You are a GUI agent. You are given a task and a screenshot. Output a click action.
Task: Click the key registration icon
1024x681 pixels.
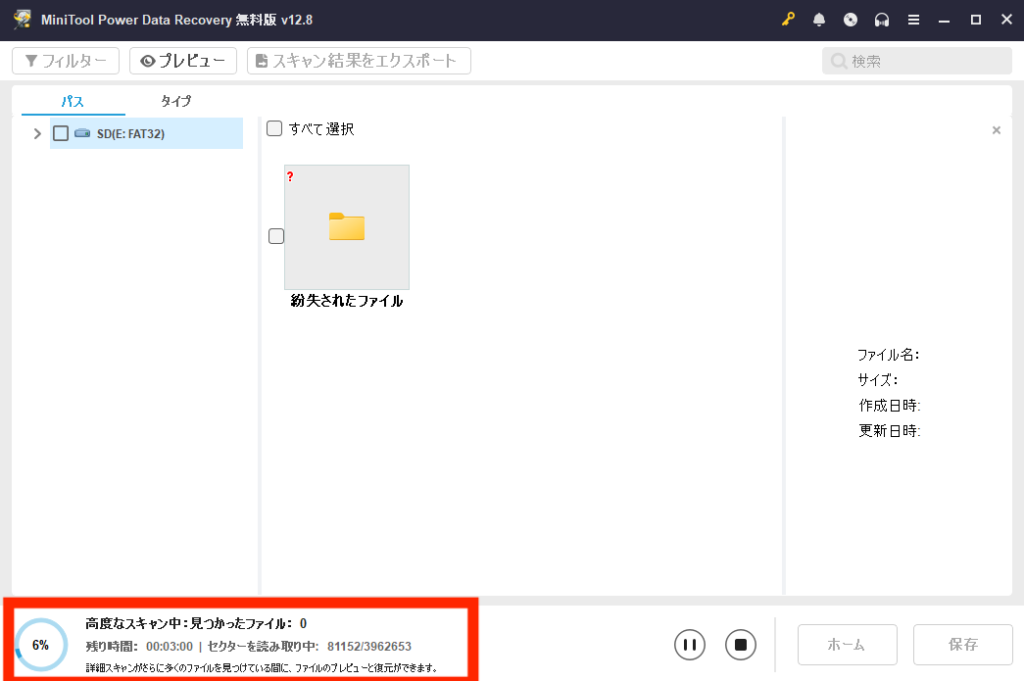click(788, 20)
